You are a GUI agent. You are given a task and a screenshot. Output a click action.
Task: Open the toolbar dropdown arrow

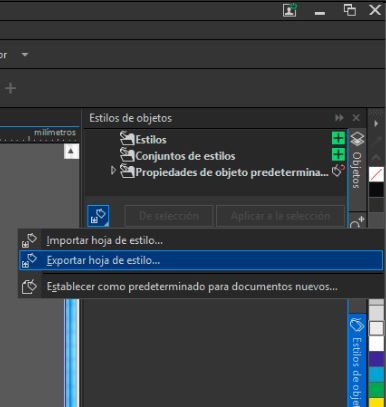tap(25, 54)
